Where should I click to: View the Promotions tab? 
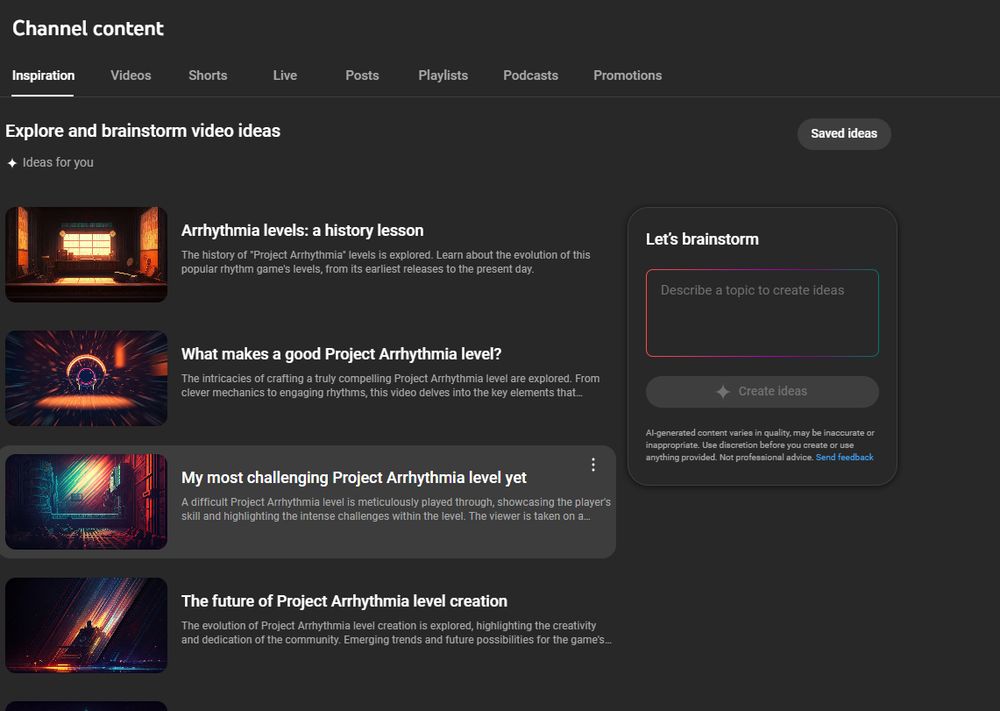pyautogui.click(x=628, y=75)
